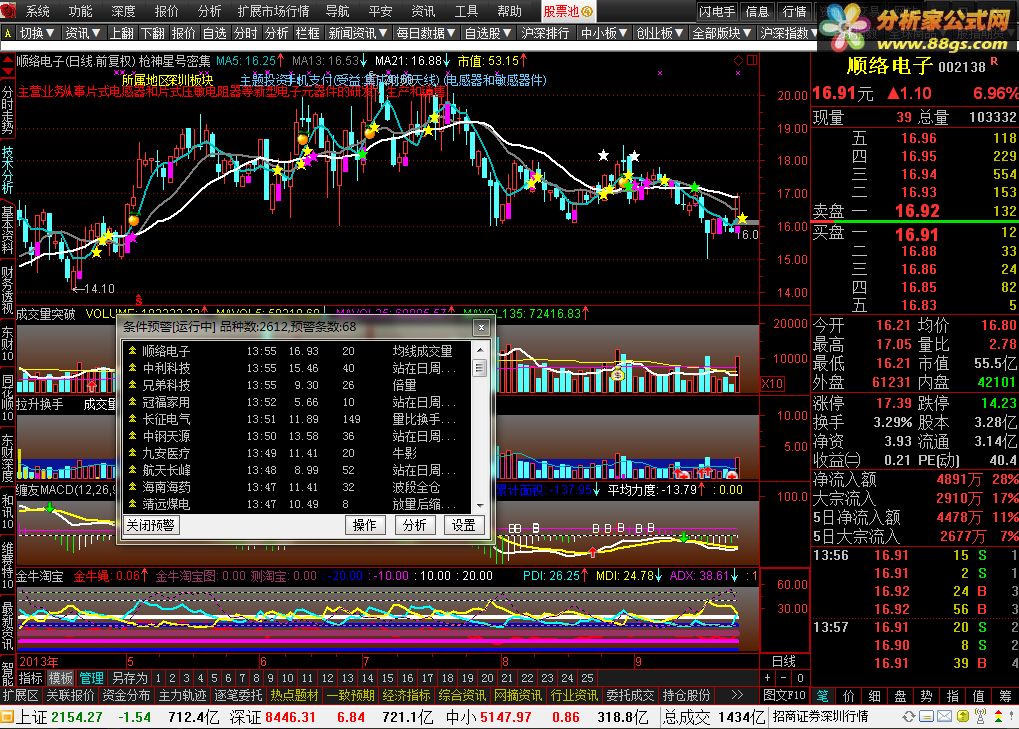Click the keyboard panel icon in status bar
The width and height of the screenshot is (1019, 729).
tap(927, 717)
